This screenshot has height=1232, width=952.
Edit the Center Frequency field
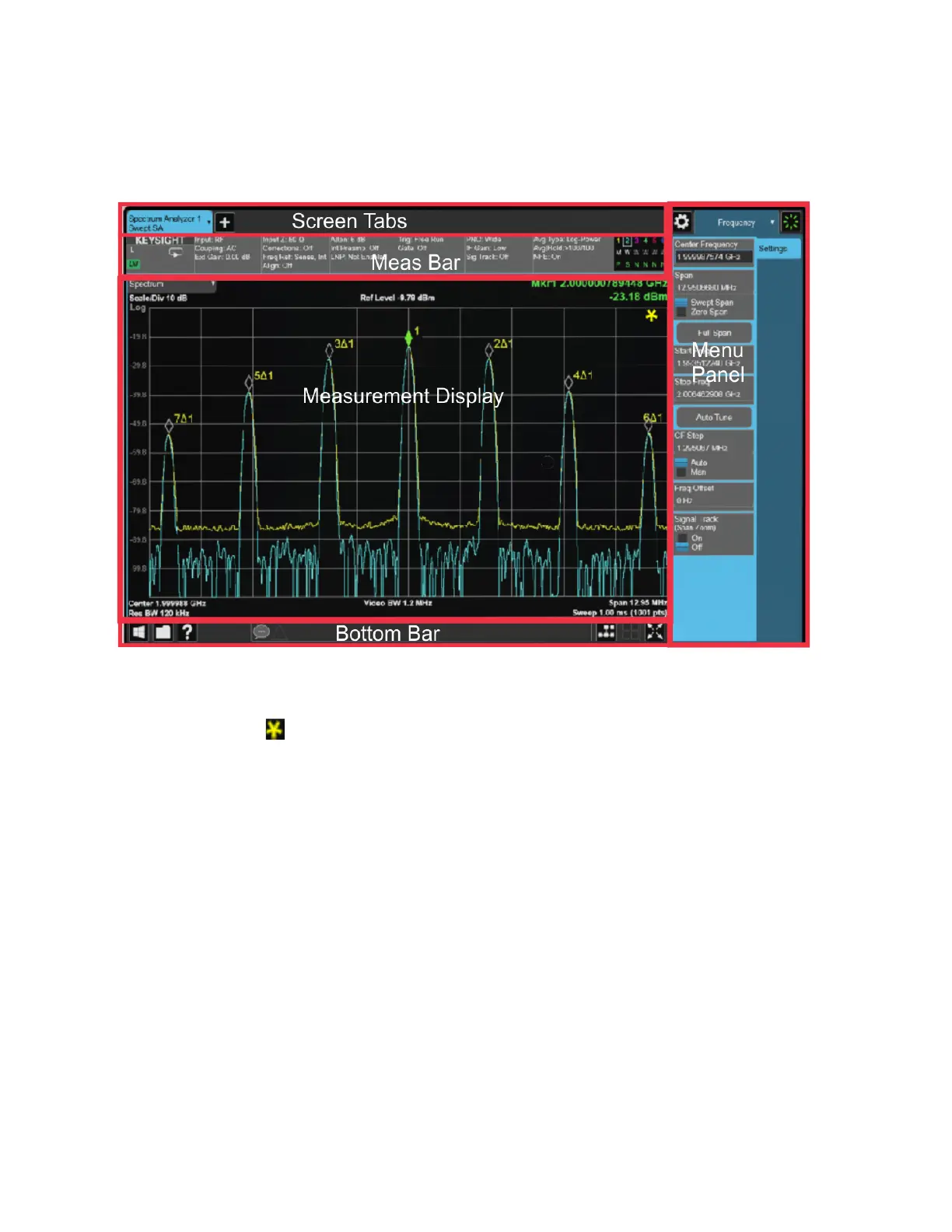coord(713,257)
